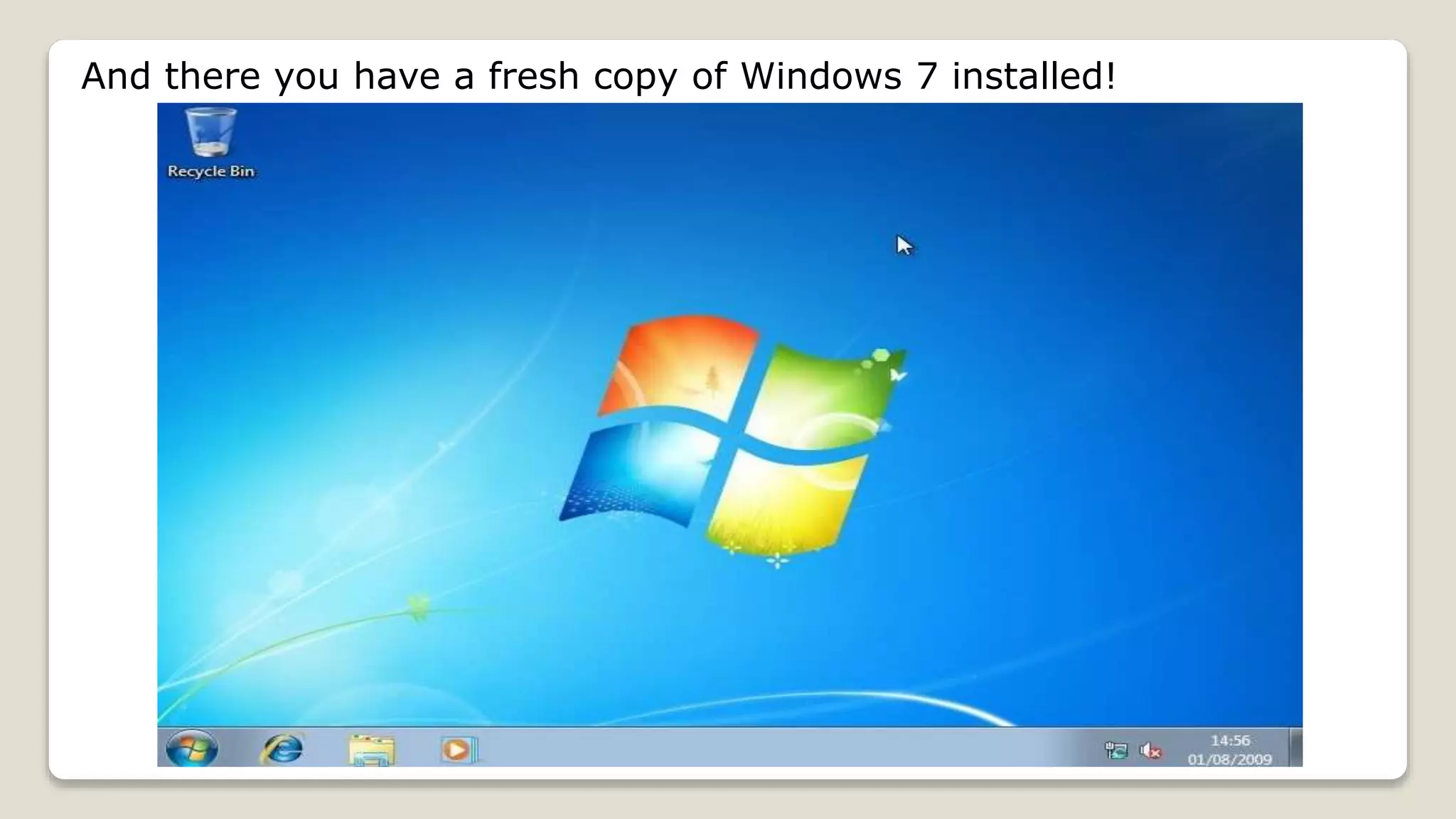The image size is (1456, 819).
Task: Click the Show desktop button at taskbar end
Action: point(1296,747)
